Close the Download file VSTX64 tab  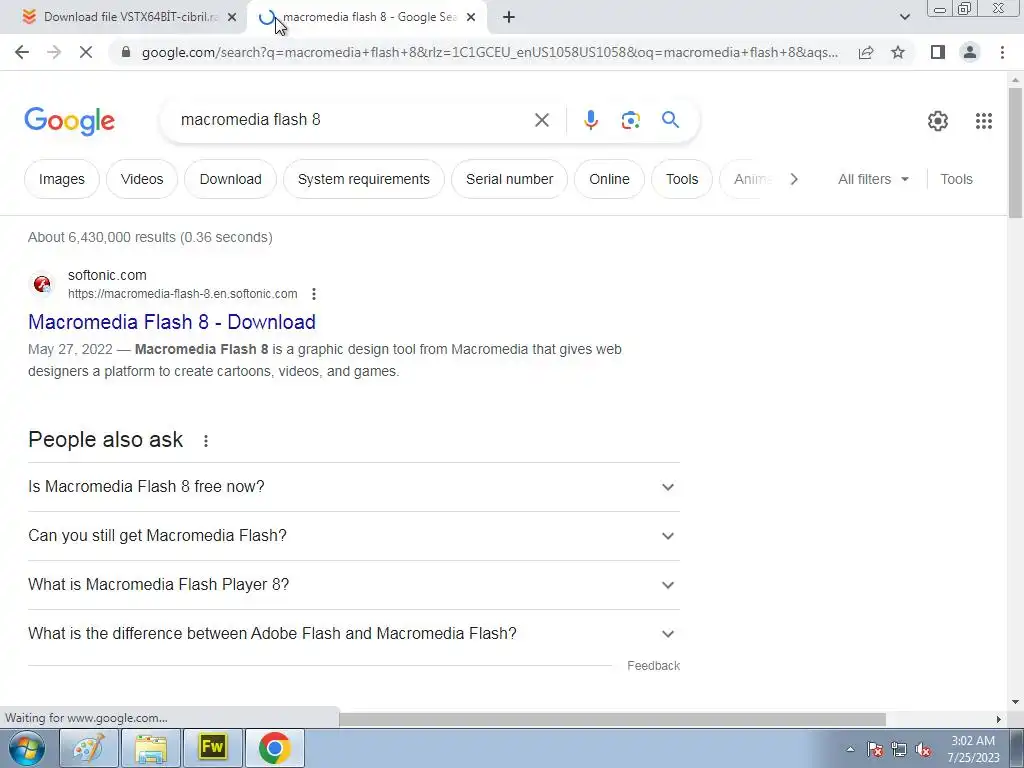pos(232,18)
